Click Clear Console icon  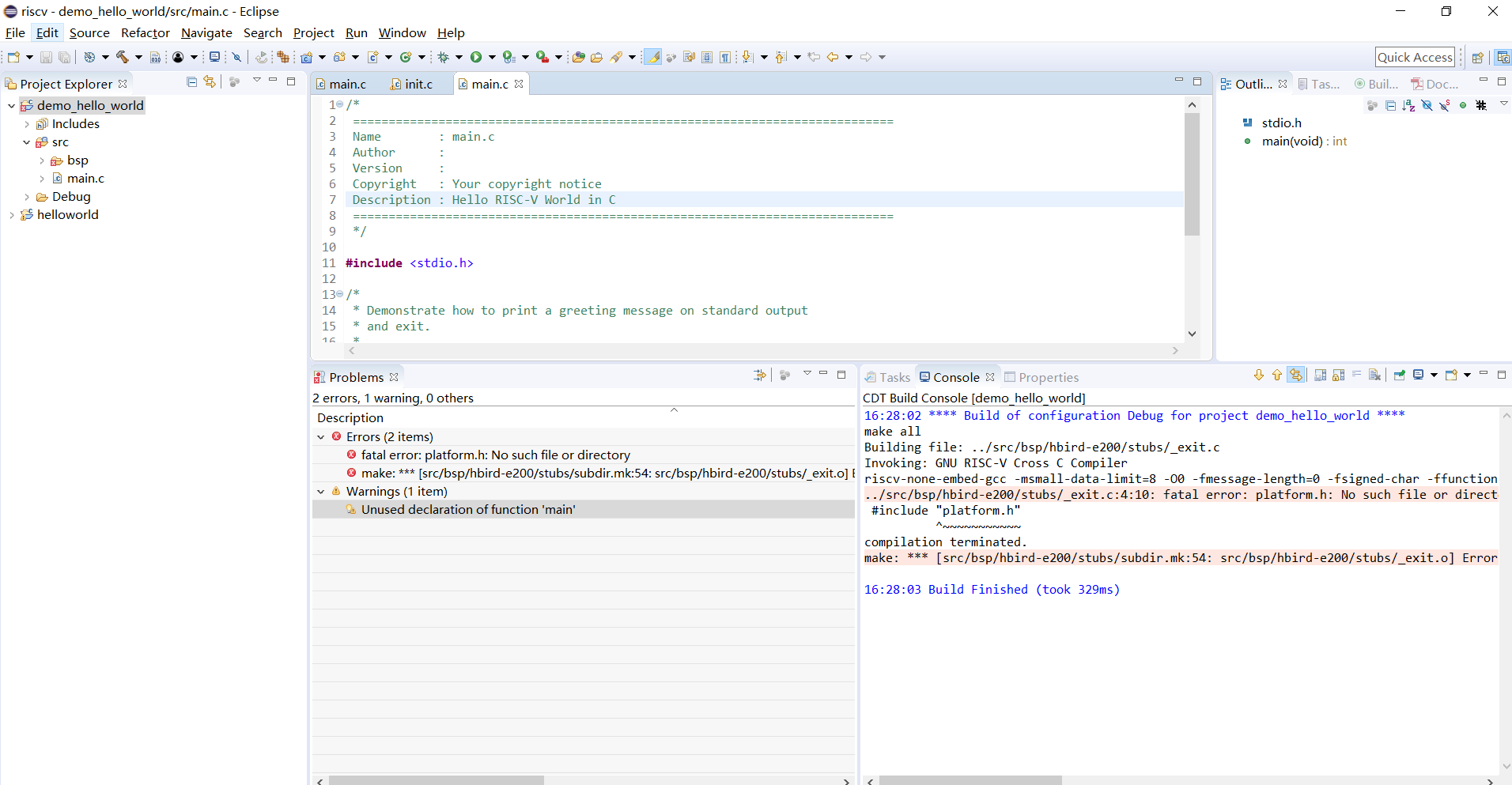[1374, 376]
